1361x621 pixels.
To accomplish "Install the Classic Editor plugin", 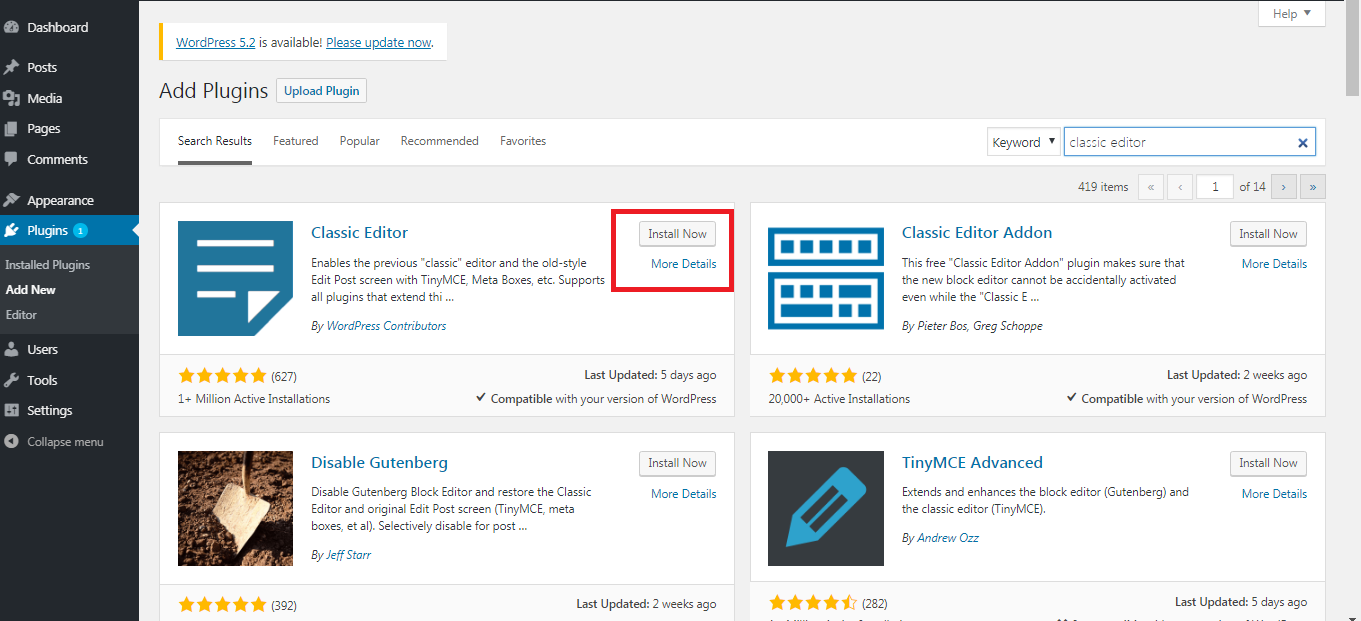I will 678,234.
